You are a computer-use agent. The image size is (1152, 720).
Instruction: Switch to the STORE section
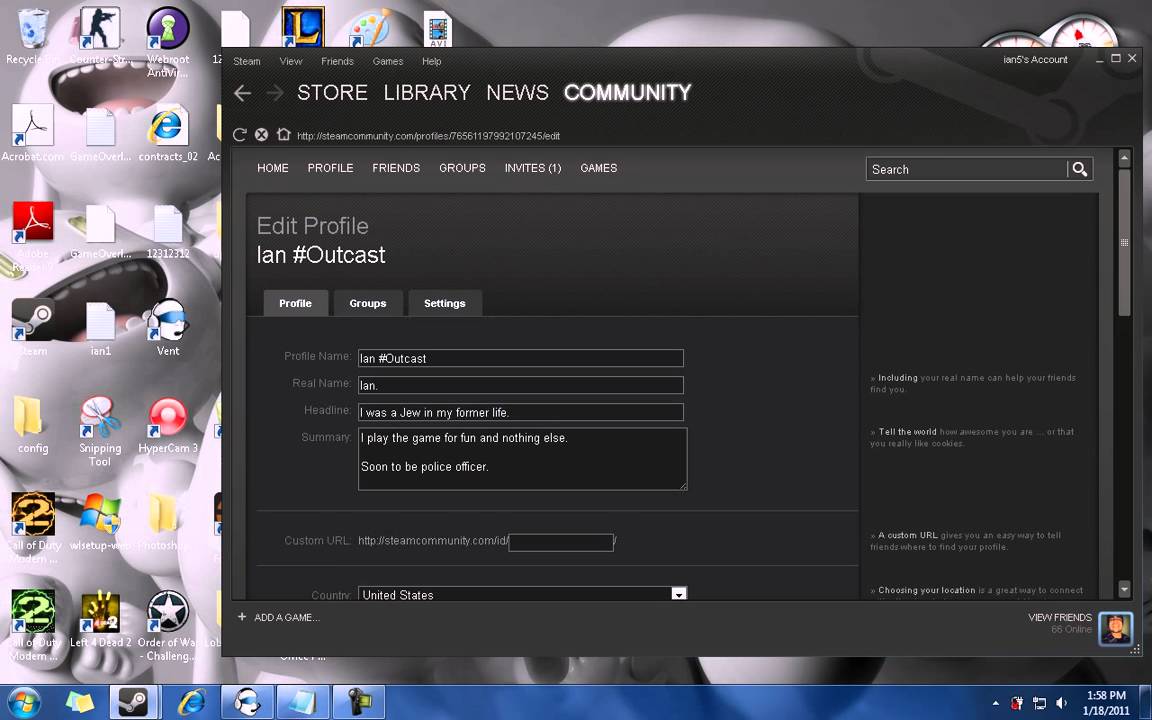332,93
